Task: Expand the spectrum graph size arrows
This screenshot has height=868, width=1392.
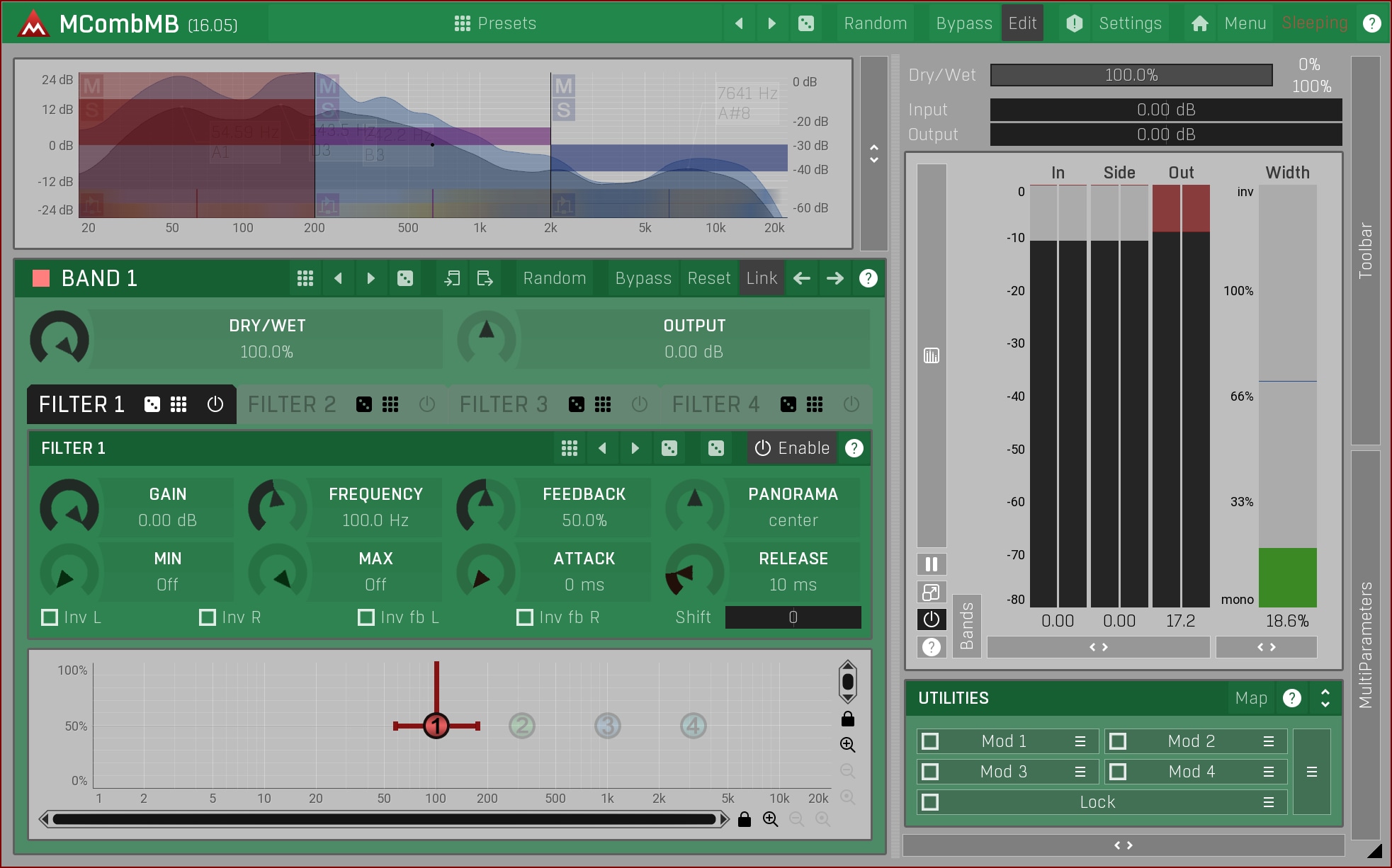Action: (x=874, y=153)
